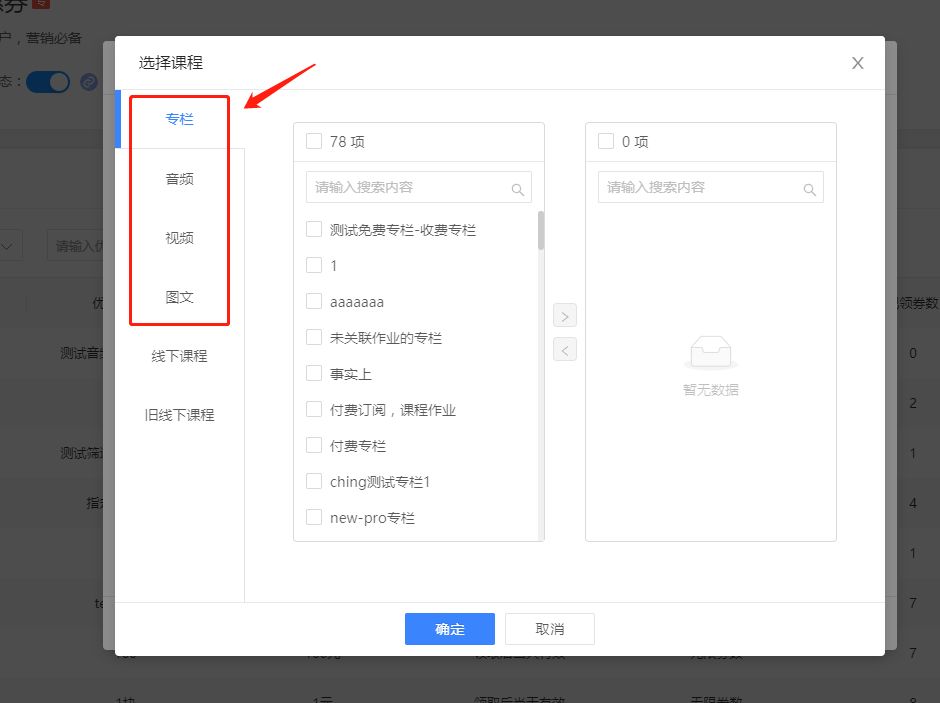Click the blue link icon beside the status switch
Screen dimensions: 940x703
tap(89, 82)
